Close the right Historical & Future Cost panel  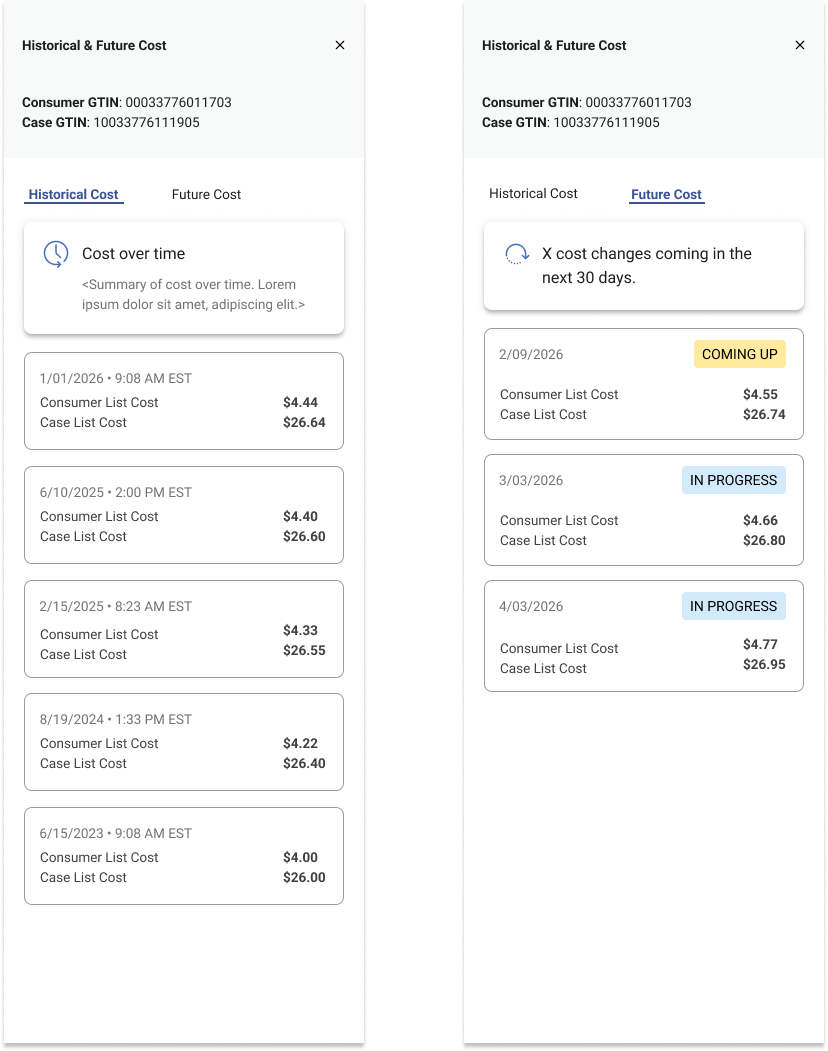click(799, 45)
